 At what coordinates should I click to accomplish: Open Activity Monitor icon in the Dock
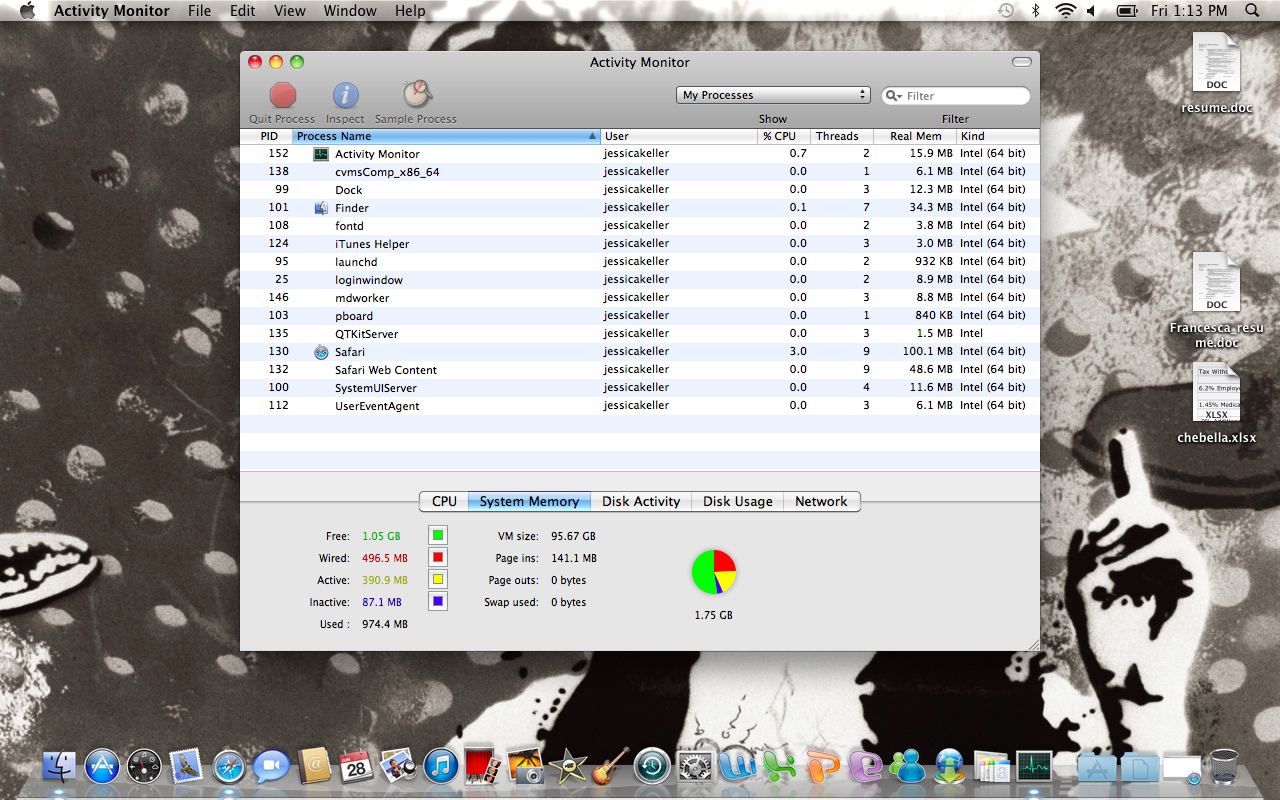click(x=1034, y=767)
